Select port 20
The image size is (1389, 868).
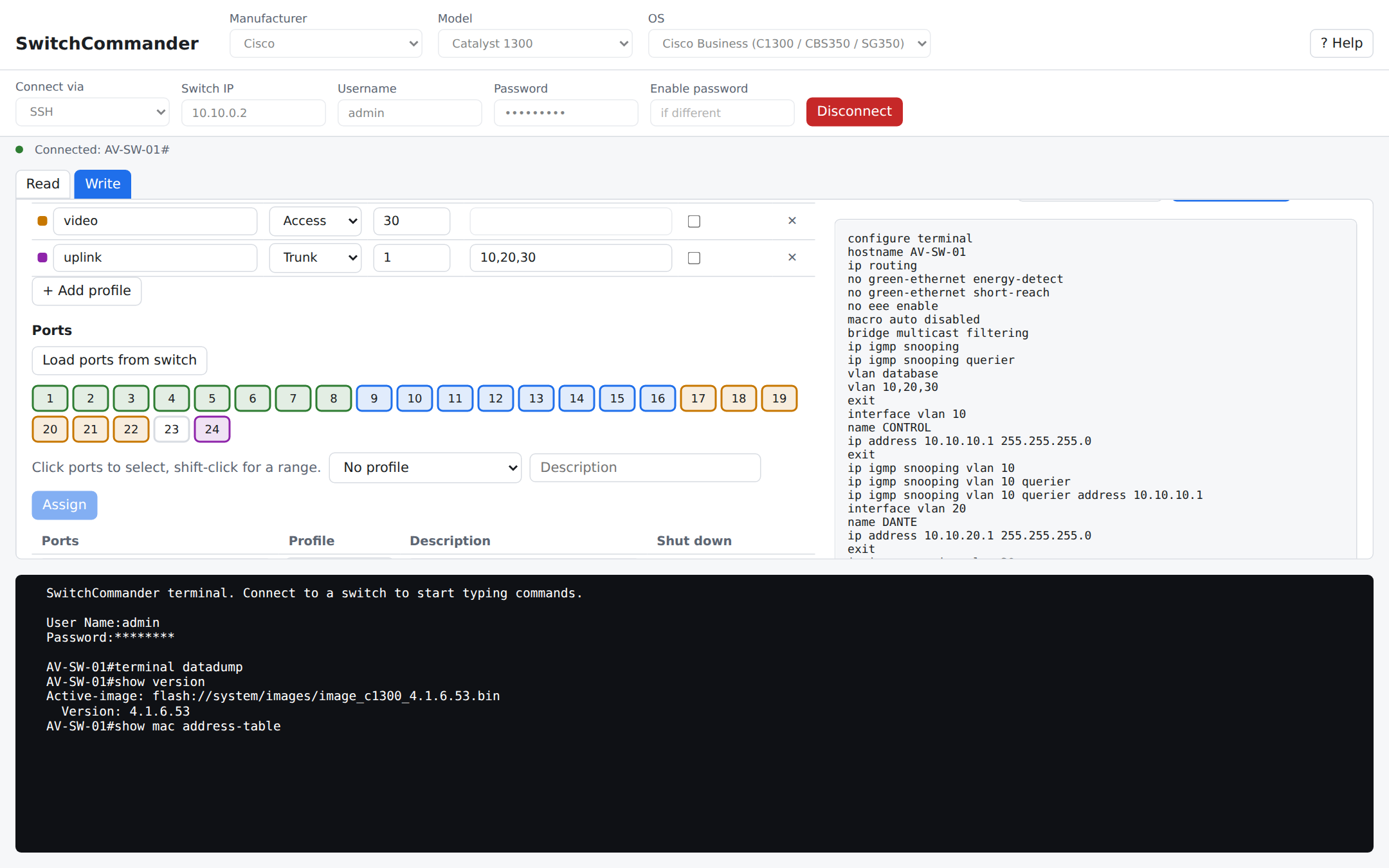(x=50, y=429)
